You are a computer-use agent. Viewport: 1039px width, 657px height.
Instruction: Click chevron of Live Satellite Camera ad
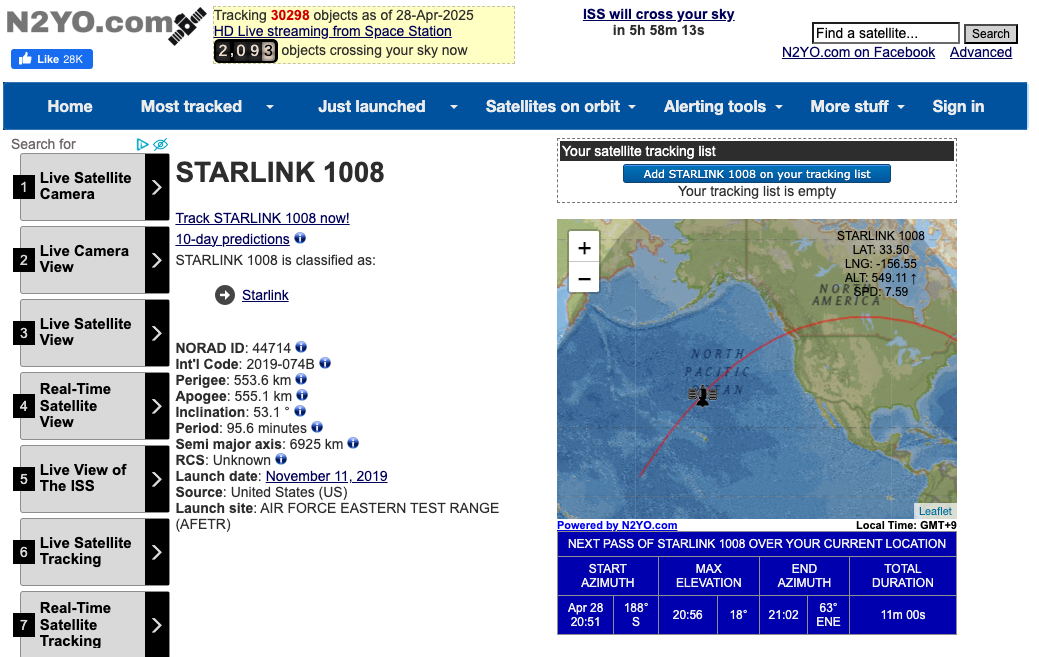coord(157,187)
